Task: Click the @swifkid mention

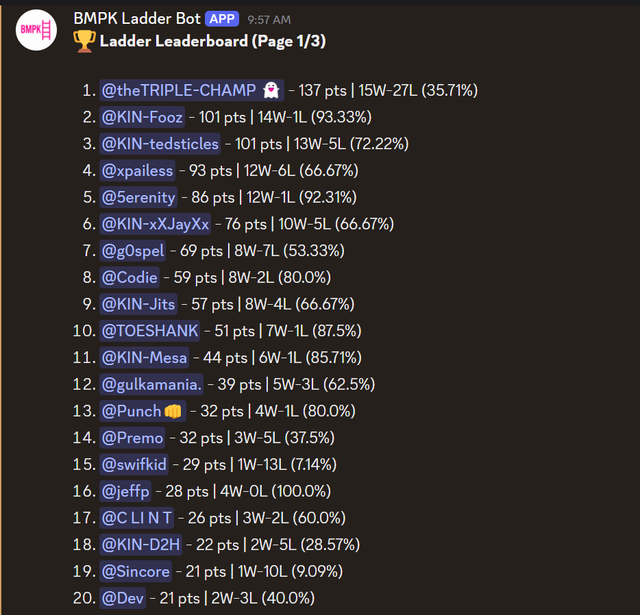Action: pyautogui.click(x=134, y=464)
